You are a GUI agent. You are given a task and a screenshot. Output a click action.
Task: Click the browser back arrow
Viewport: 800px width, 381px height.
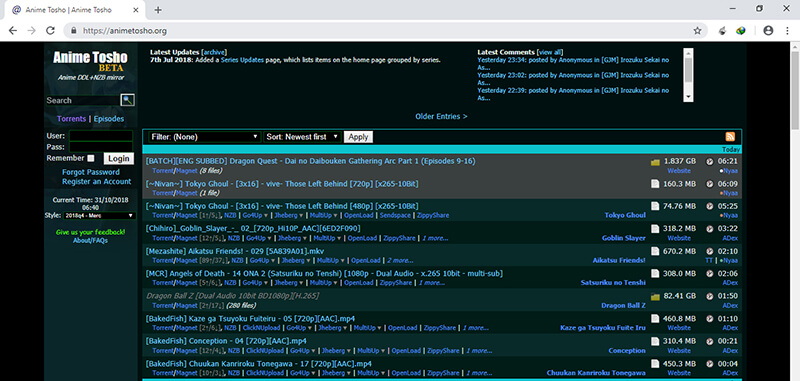click(13, 31)
